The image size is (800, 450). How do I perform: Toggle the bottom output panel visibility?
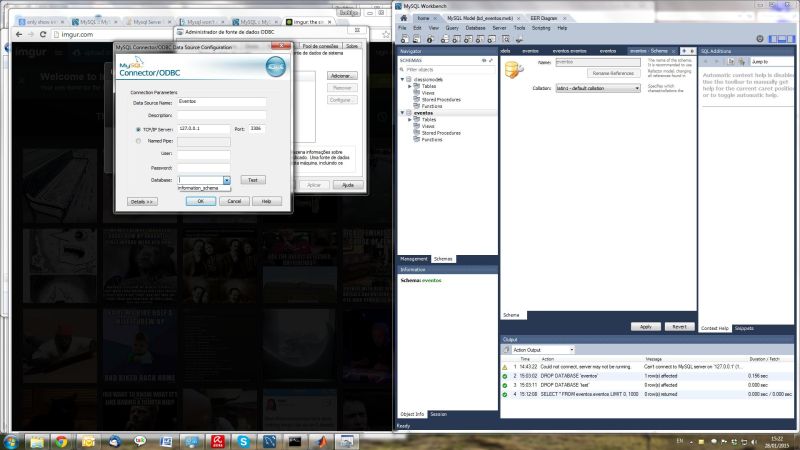pos(782,39)
